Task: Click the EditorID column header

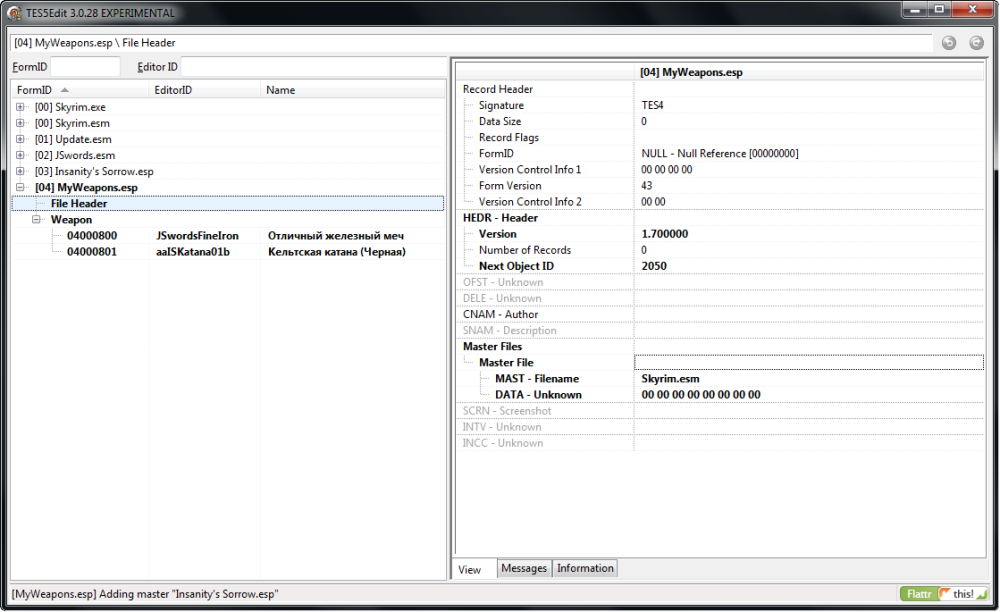Action: click(205, 90)
